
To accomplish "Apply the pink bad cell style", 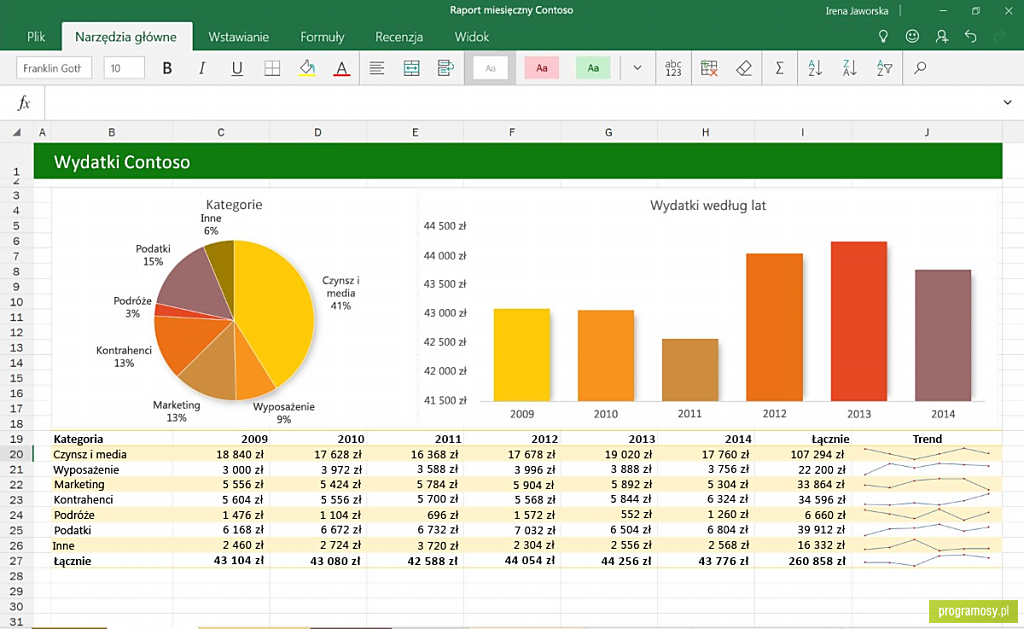I will point(541,68).
